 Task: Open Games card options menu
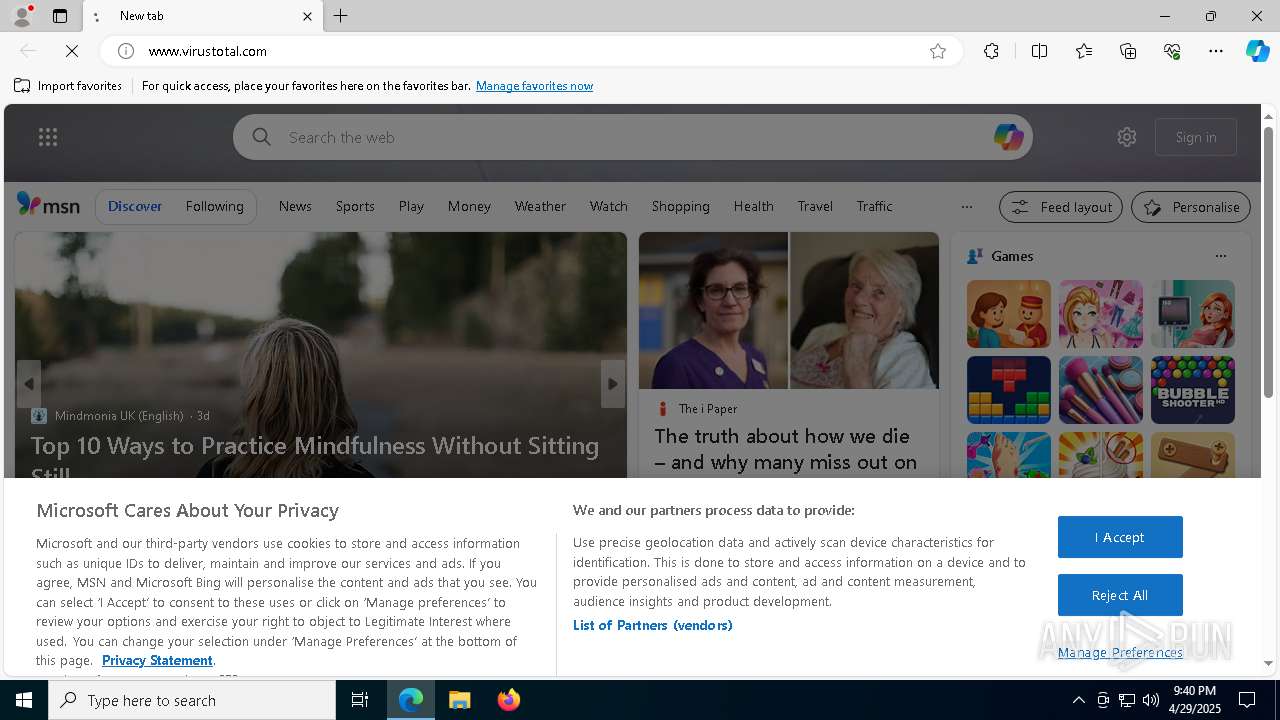(1221, 256)
